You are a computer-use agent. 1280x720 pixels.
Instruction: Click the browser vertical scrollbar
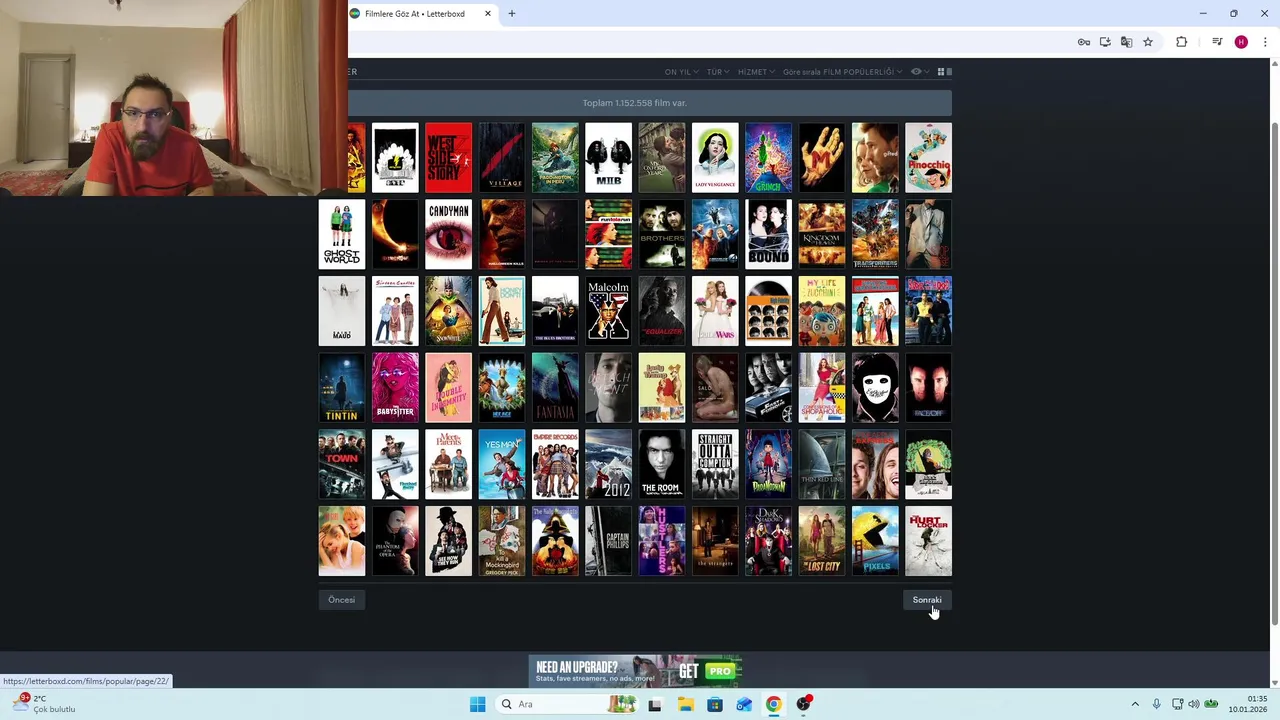coord(1274,375)
